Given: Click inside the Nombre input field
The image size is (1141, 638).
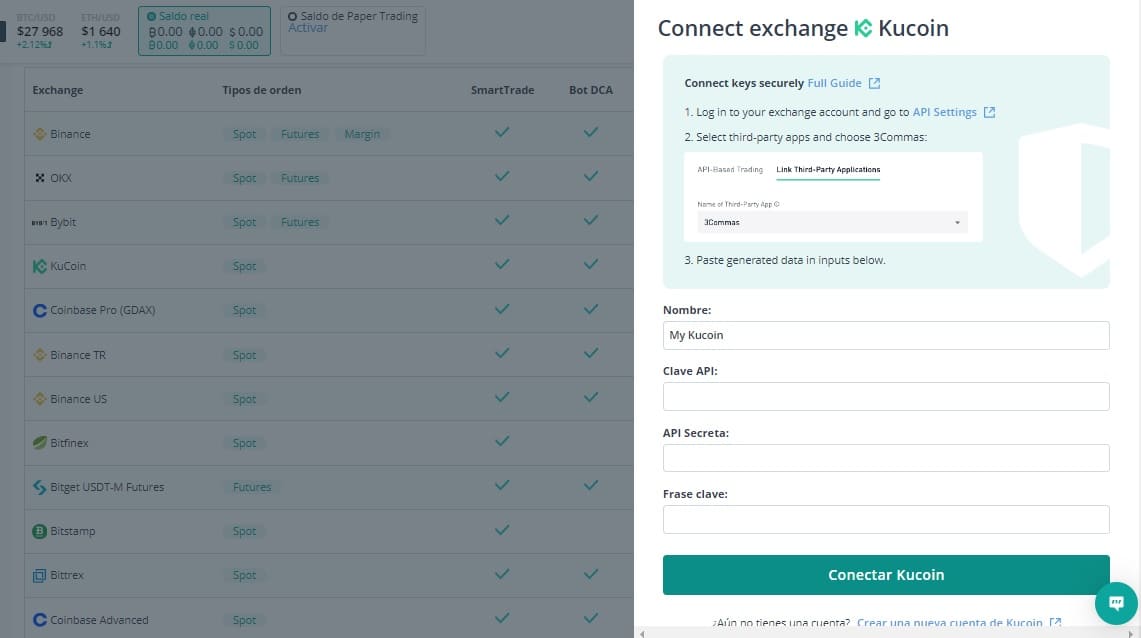Looking at the screenshot, I should pyautogui.click(x=886, y=335).
